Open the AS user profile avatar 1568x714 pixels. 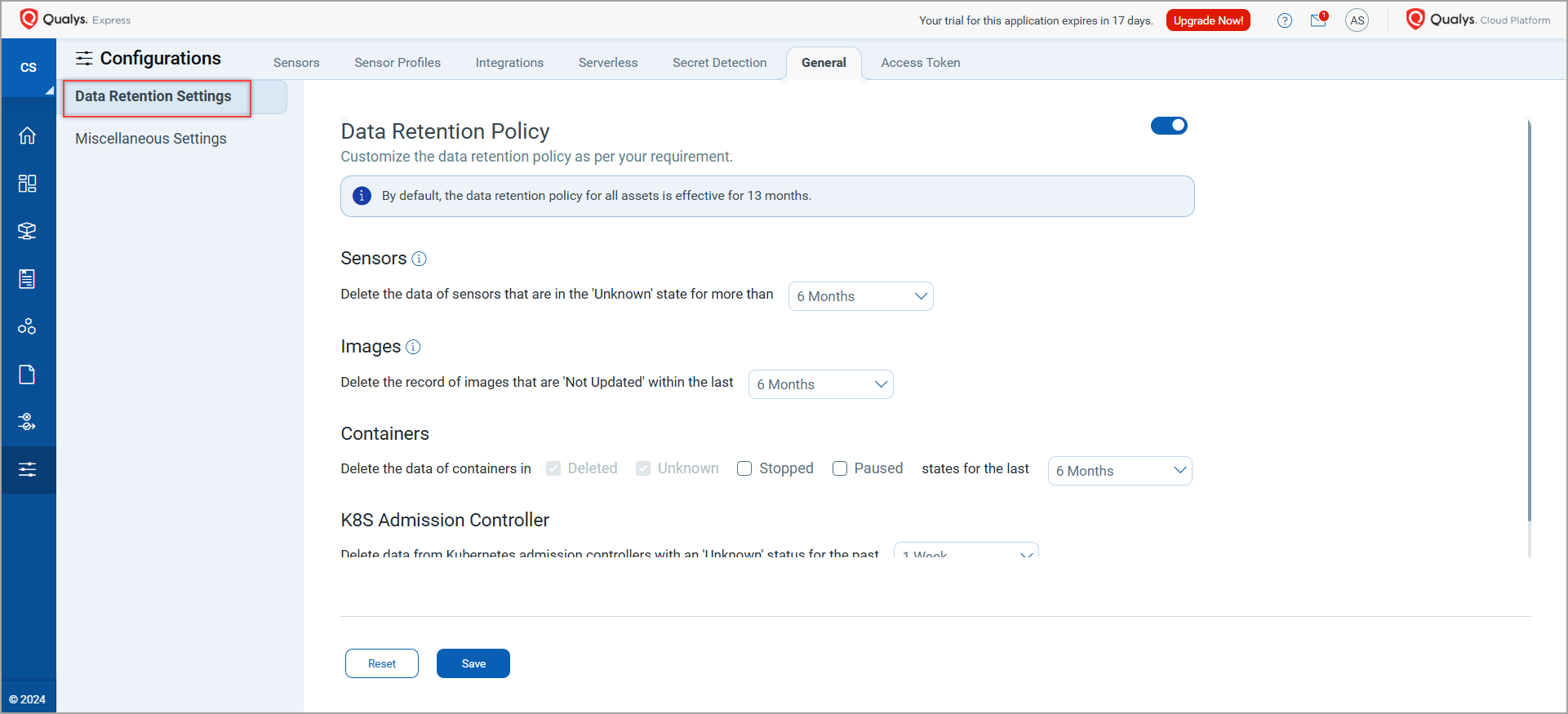click(1357, 20)
